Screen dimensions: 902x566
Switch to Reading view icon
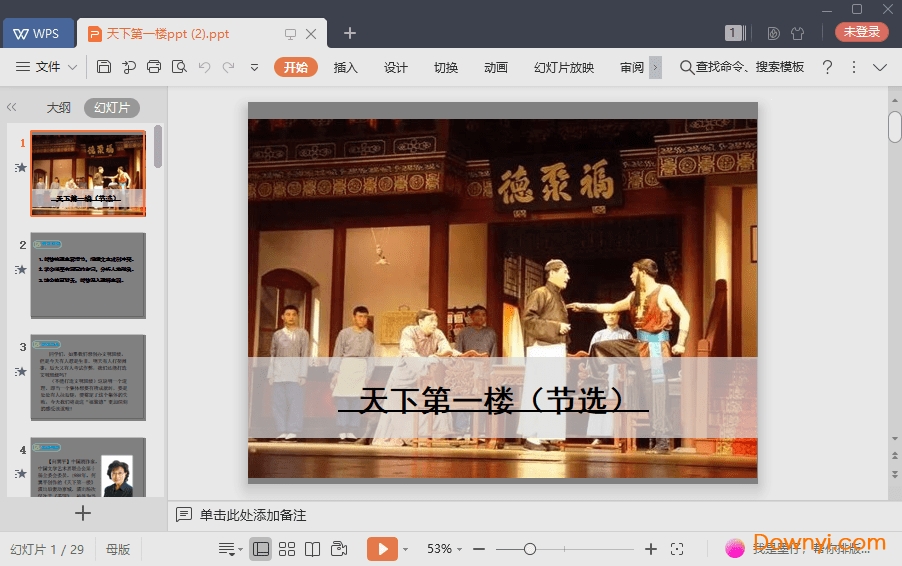pyautogui.click(x=312, y=549)
